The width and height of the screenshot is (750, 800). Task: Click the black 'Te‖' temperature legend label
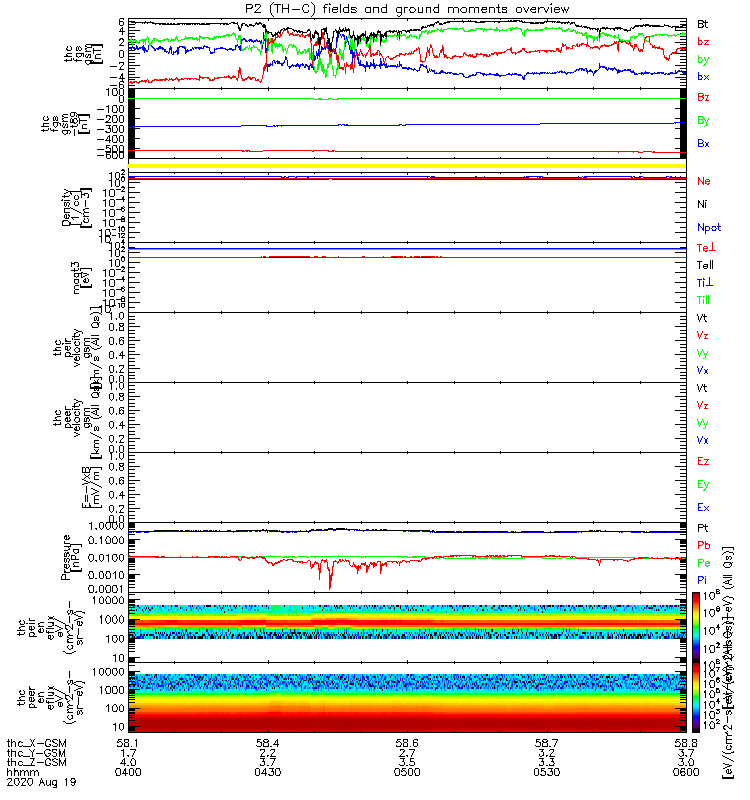705,265
